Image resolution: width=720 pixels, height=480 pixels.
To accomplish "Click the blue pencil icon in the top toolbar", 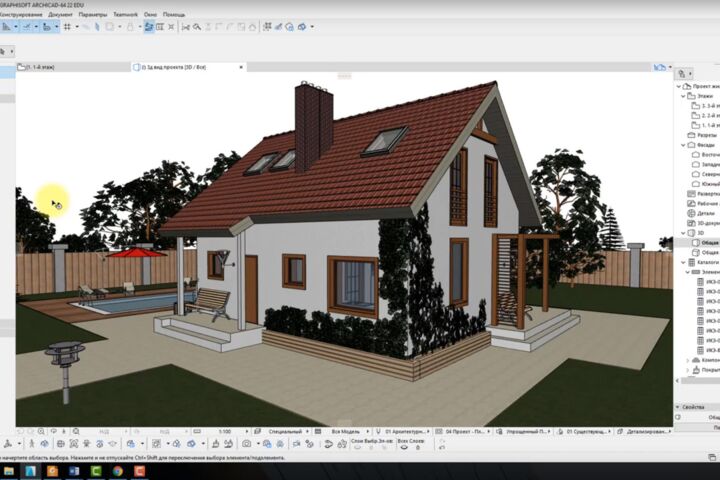I will coord(278,27).
